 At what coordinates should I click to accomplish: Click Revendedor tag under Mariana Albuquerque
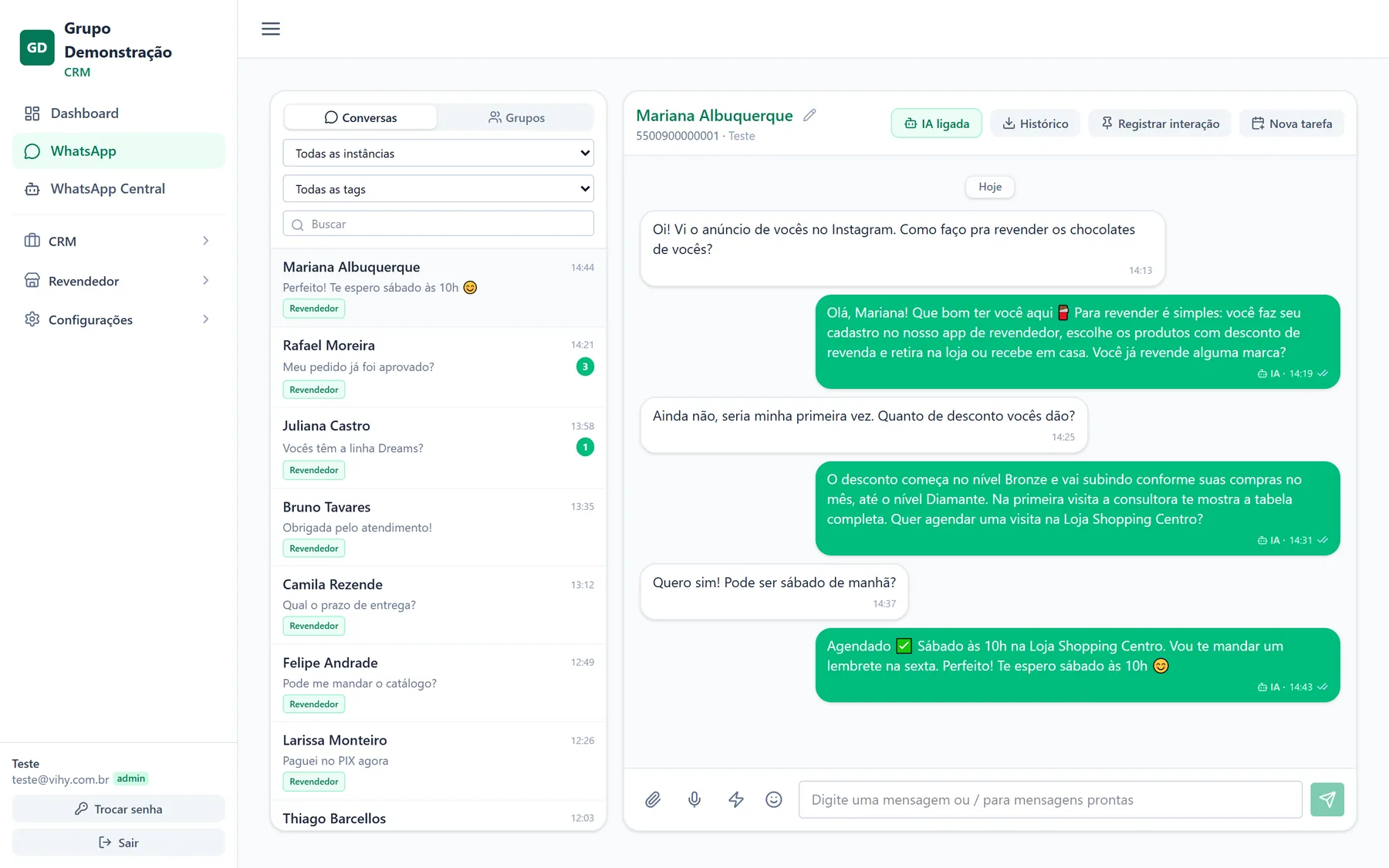(314, 309)
